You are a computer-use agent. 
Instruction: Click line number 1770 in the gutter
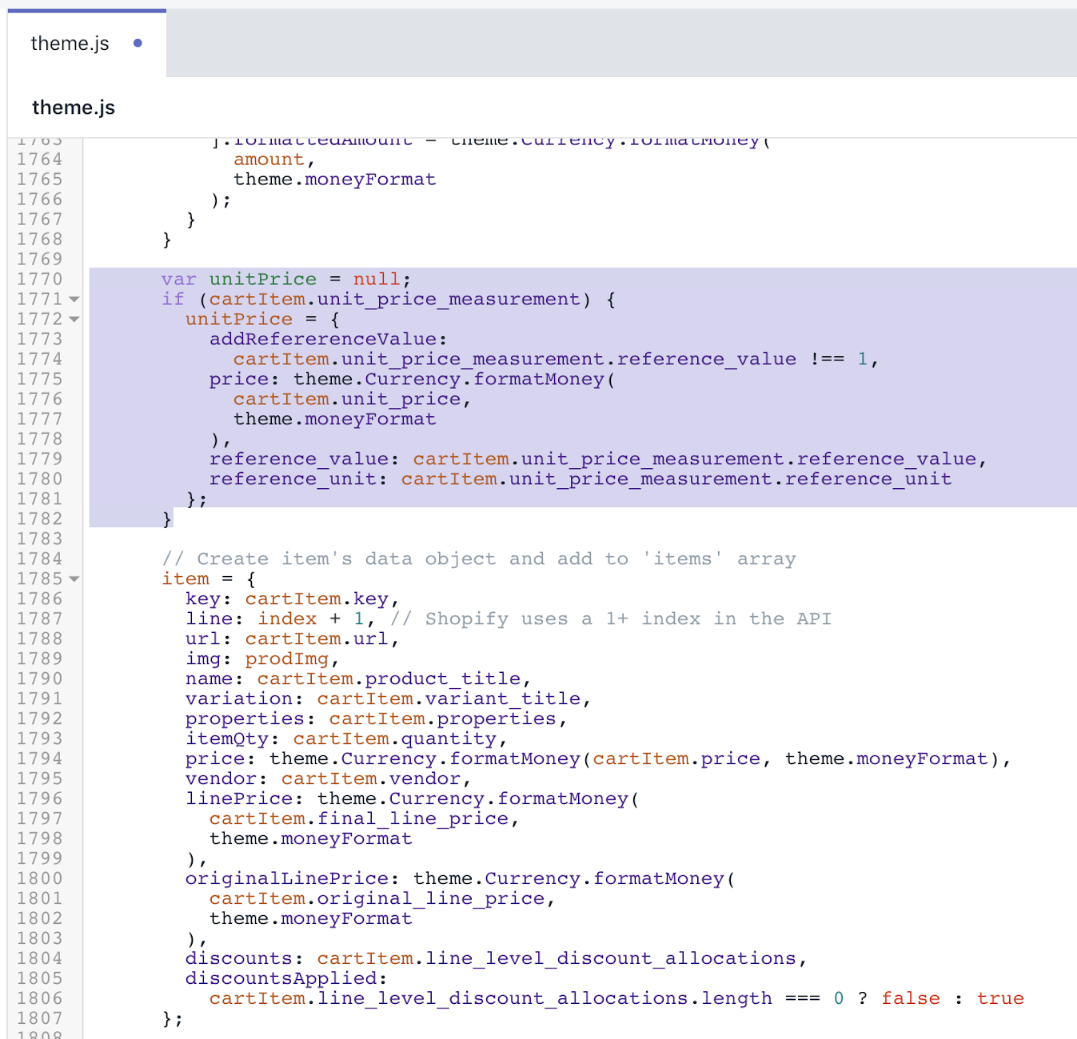[x=40, y=279]
